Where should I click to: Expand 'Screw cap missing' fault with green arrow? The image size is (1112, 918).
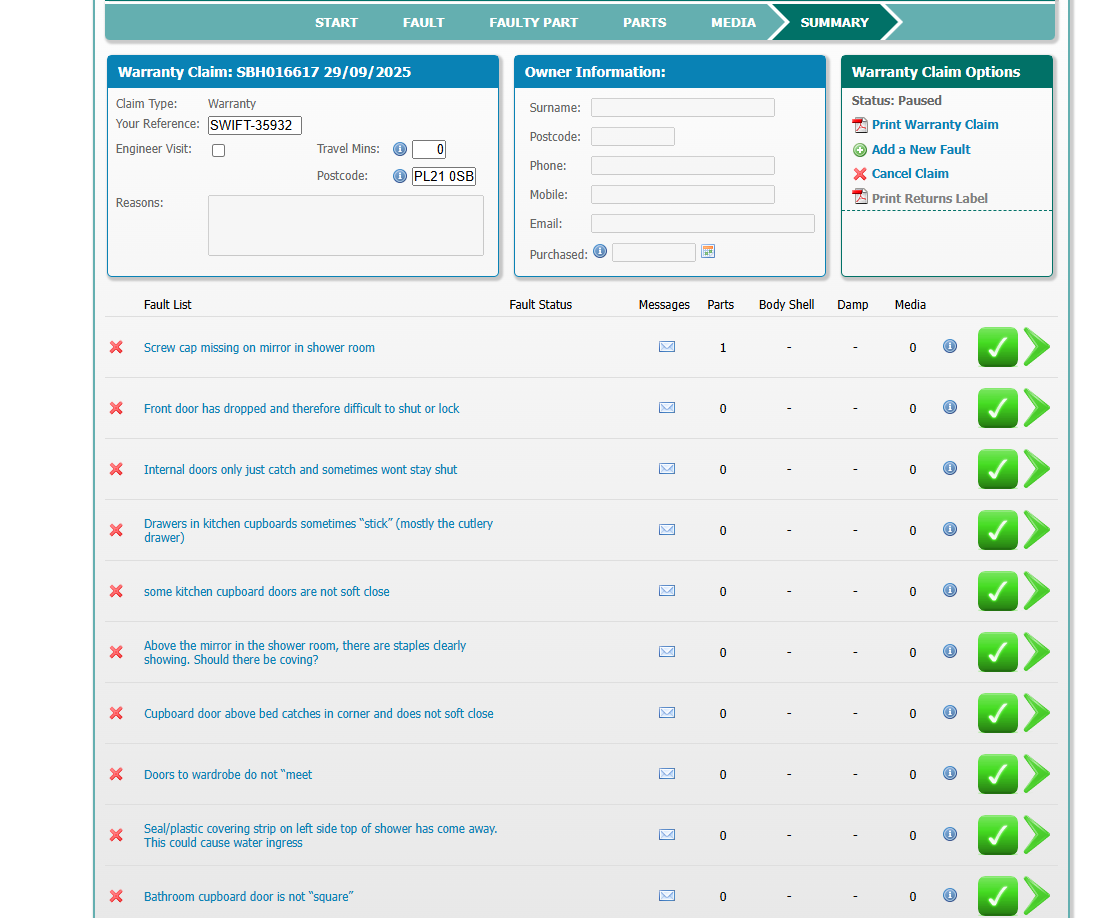1037,347
